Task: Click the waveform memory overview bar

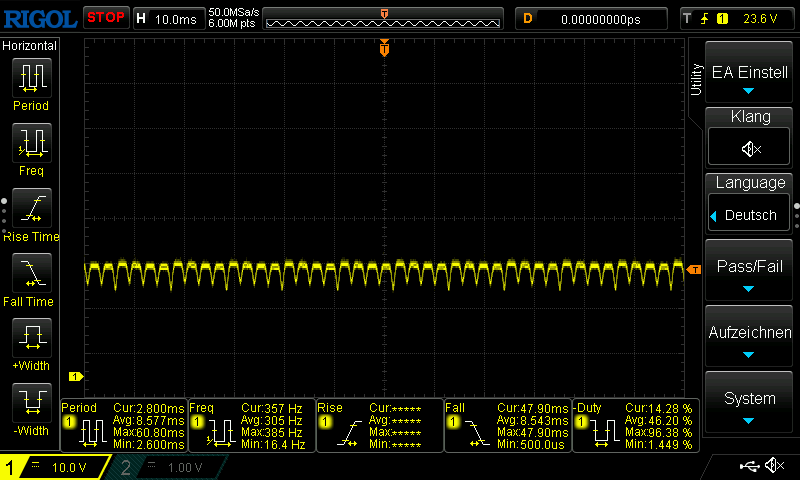Action: coord(384,18)
